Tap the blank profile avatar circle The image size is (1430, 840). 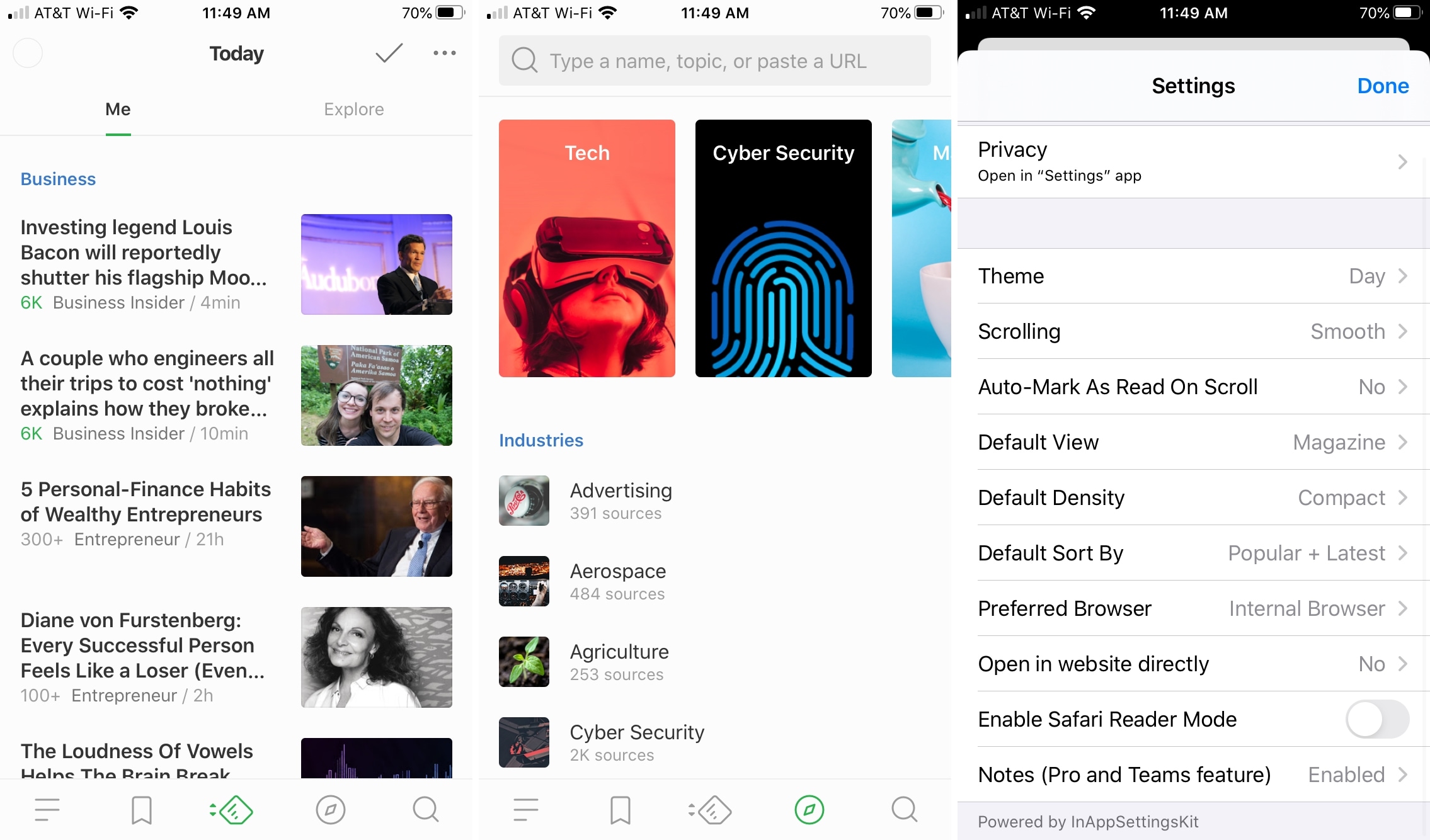(28, 54)
